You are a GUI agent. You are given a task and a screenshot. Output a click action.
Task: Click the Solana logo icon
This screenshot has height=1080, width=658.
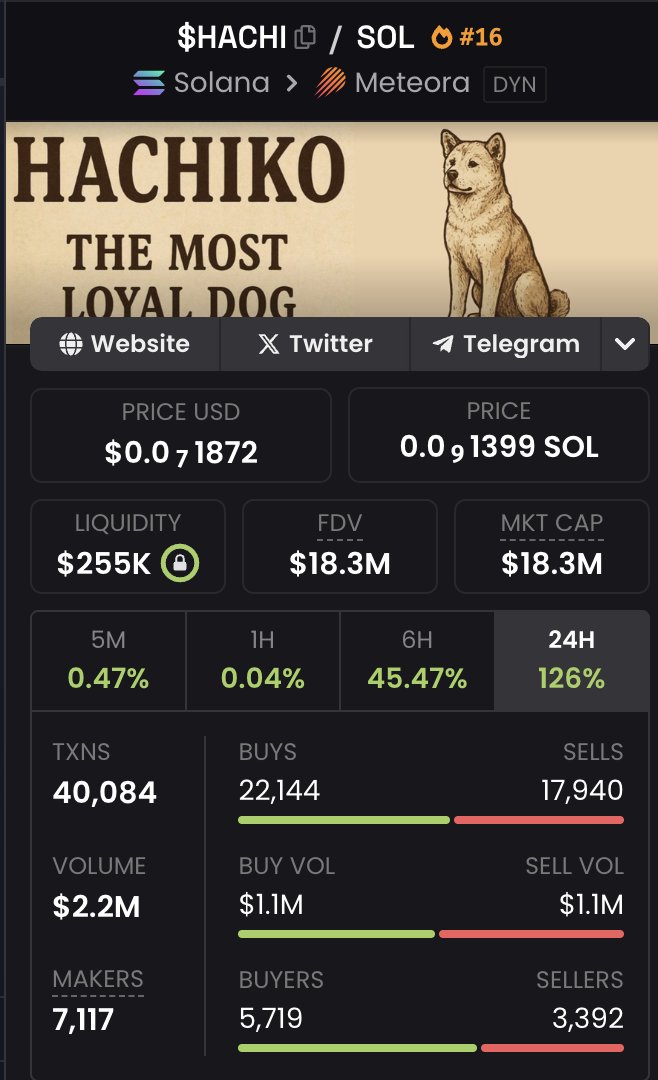(149, 83)
